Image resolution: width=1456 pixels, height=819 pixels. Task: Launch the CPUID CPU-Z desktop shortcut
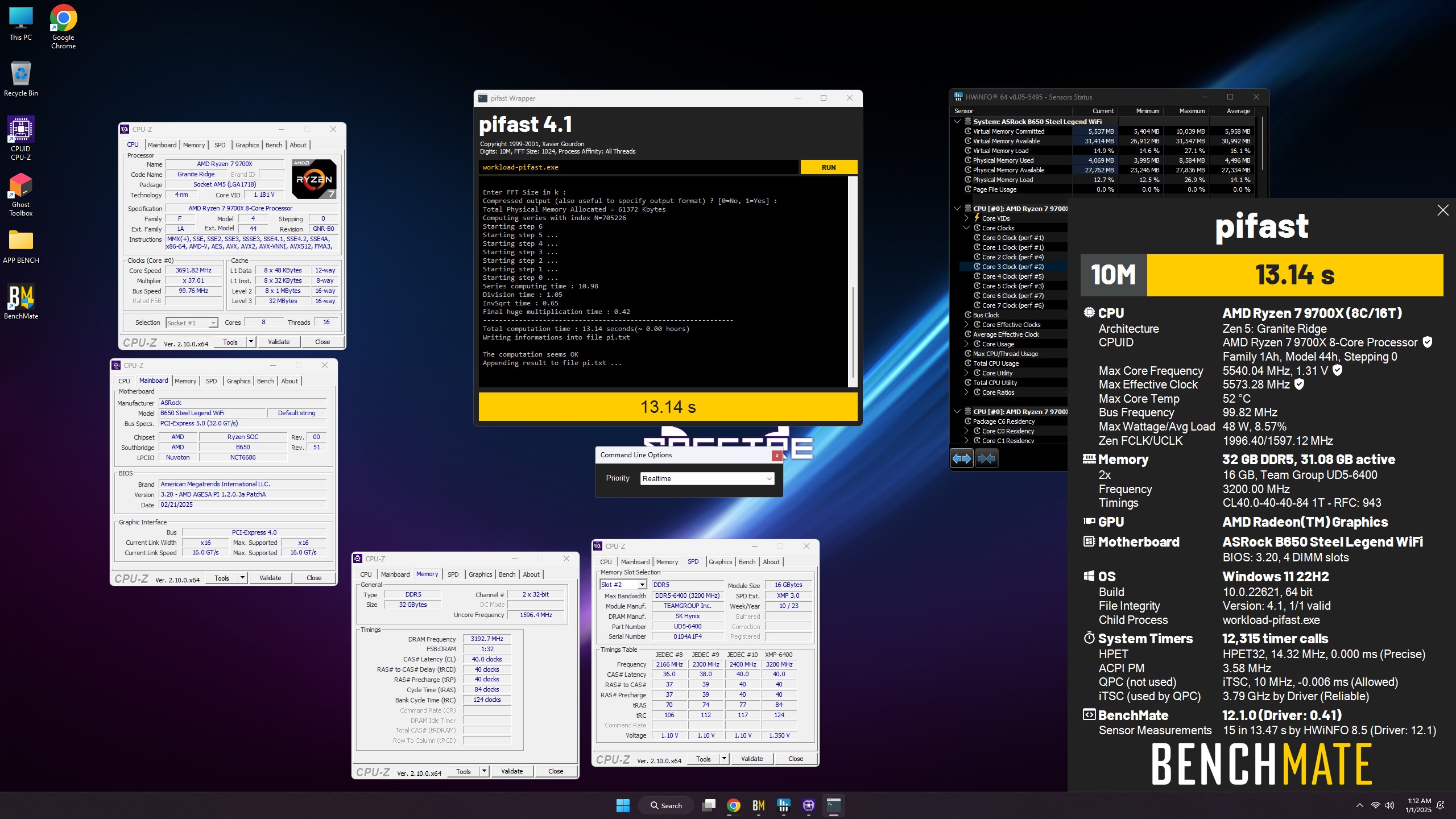(21, 138)
